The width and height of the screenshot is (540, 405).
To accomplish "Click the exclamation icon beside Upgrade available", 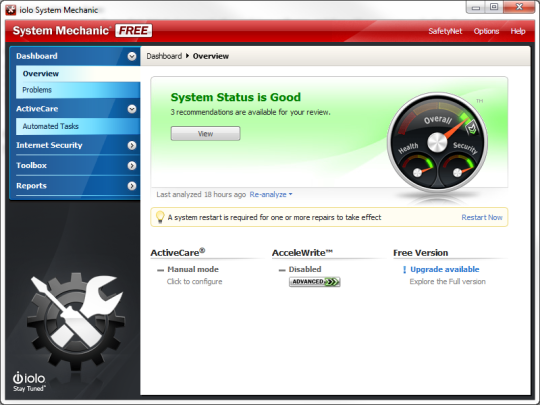I will click(404, 270).
